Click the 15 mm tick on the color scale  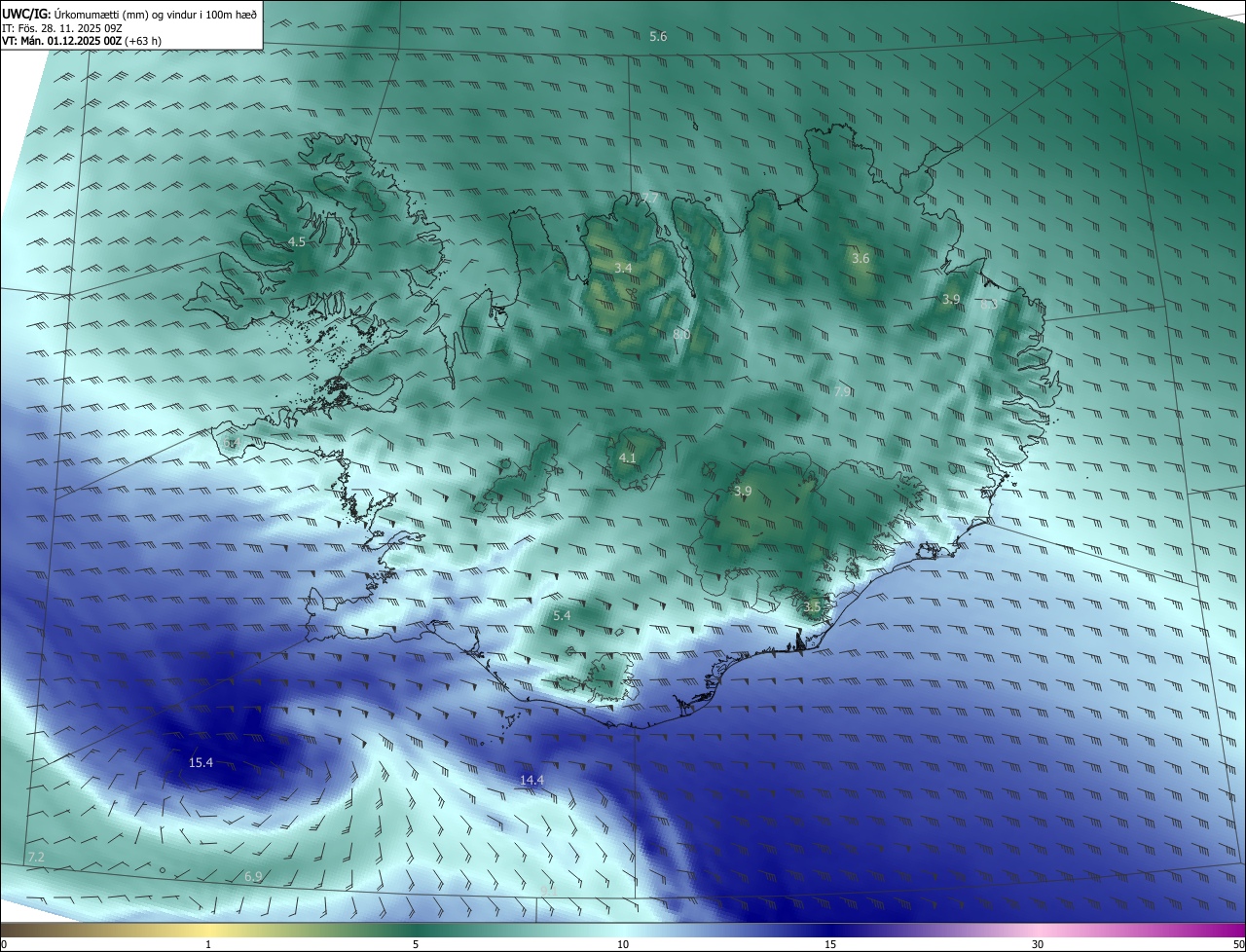pyautogui.click(x=830, y=944)
